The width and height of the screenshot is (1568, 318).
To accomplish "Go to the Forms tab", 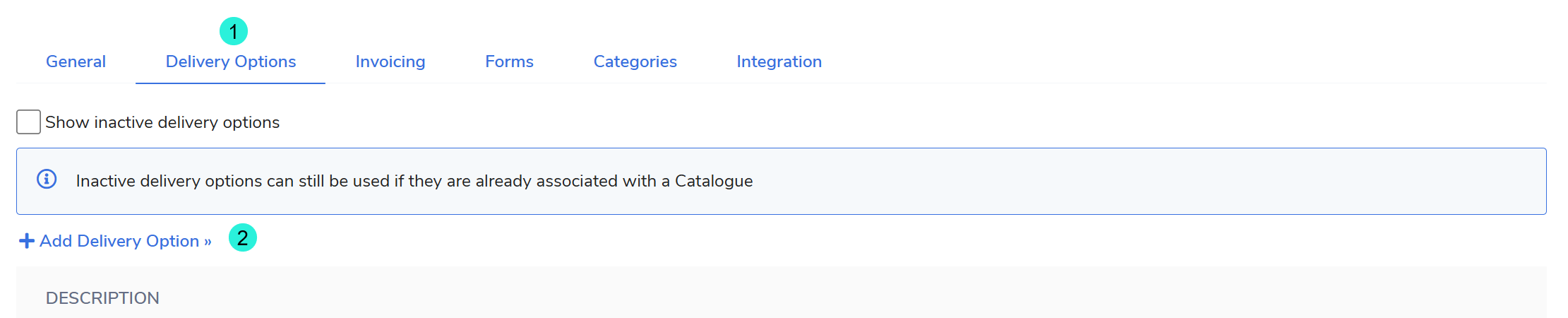I will pos(509,61).
